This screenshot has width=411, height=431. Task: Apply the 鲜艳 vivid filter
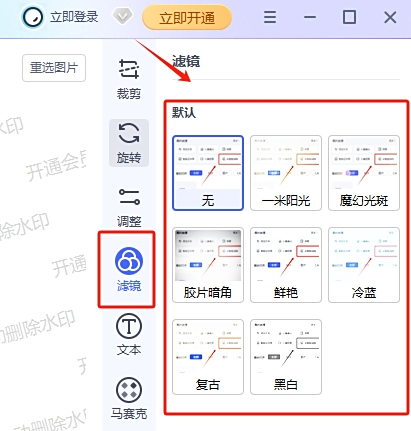(x=286, y=265)
